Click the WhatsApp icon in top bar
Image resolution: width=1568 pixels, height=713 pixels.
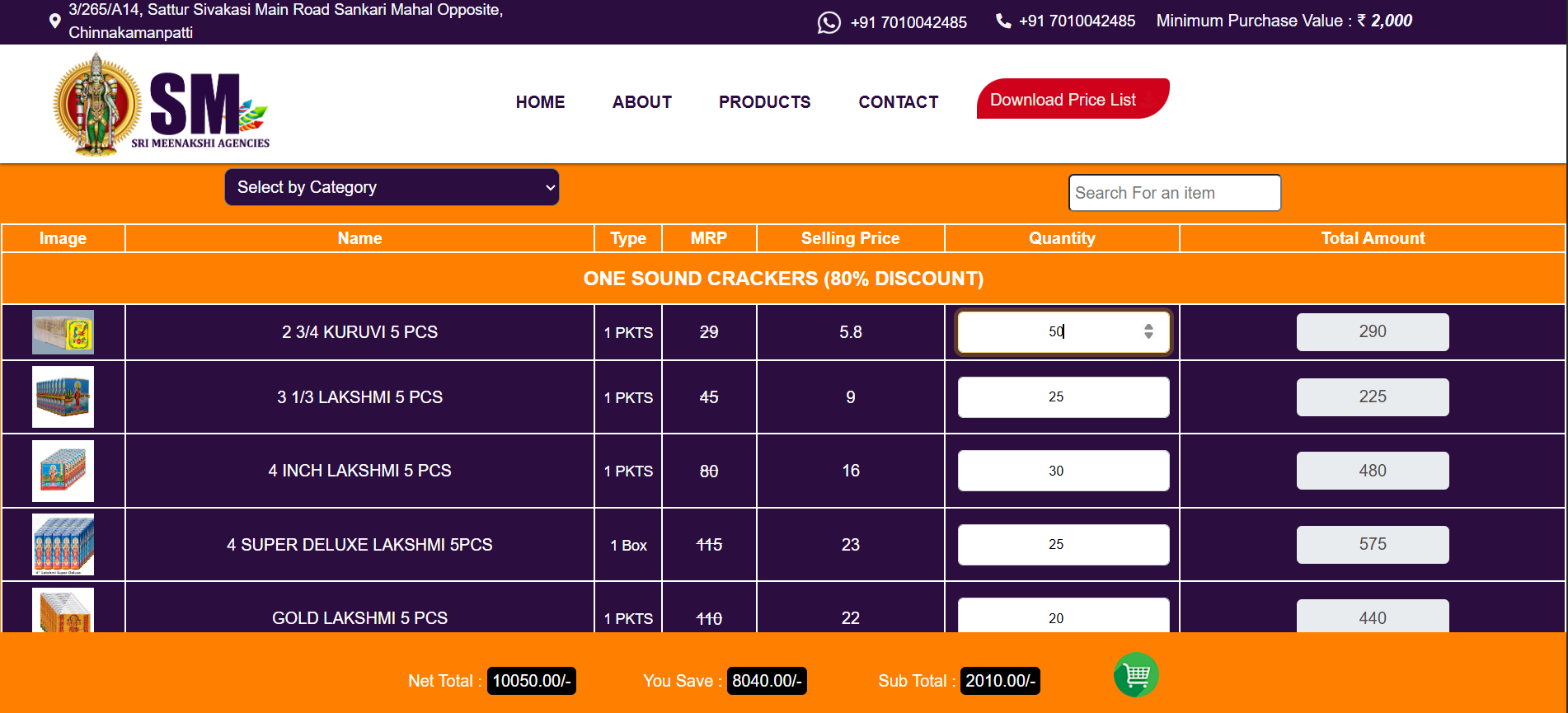(829, 22)
